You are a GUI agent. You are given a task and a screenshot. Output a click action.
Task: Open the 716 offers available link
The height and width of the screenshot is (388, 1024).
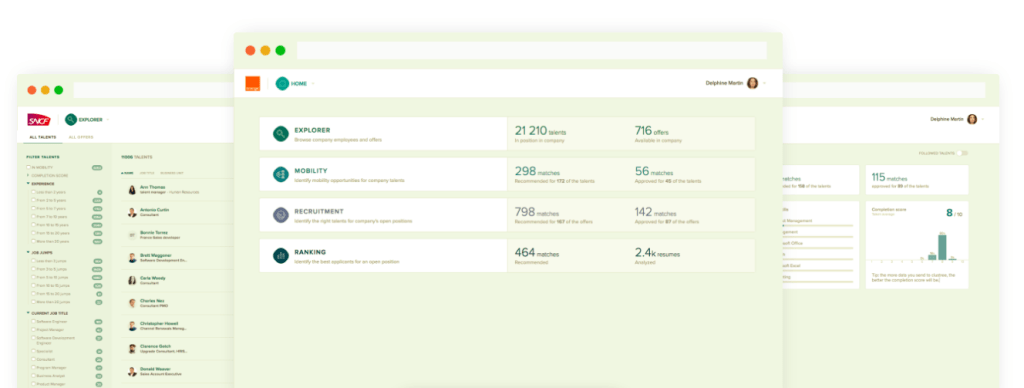coord(658,134)
